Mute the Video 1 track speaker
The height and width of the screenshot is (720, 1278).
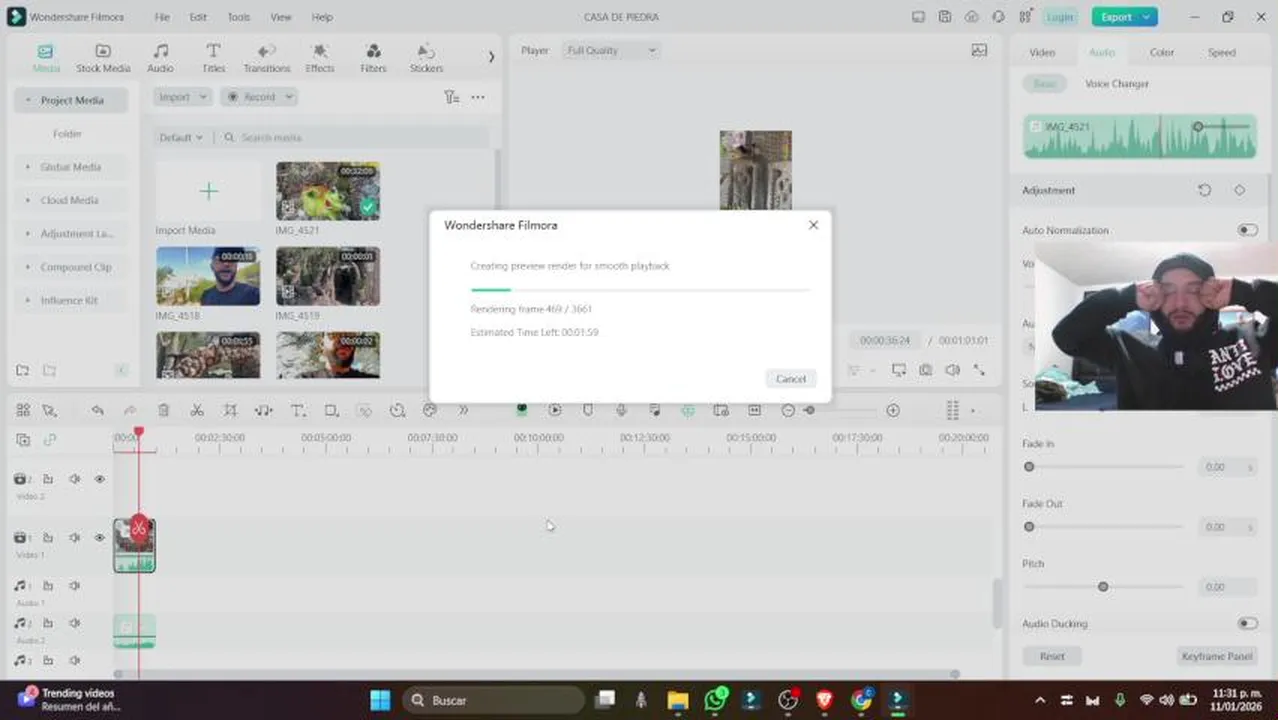click(x=74, y=537)
